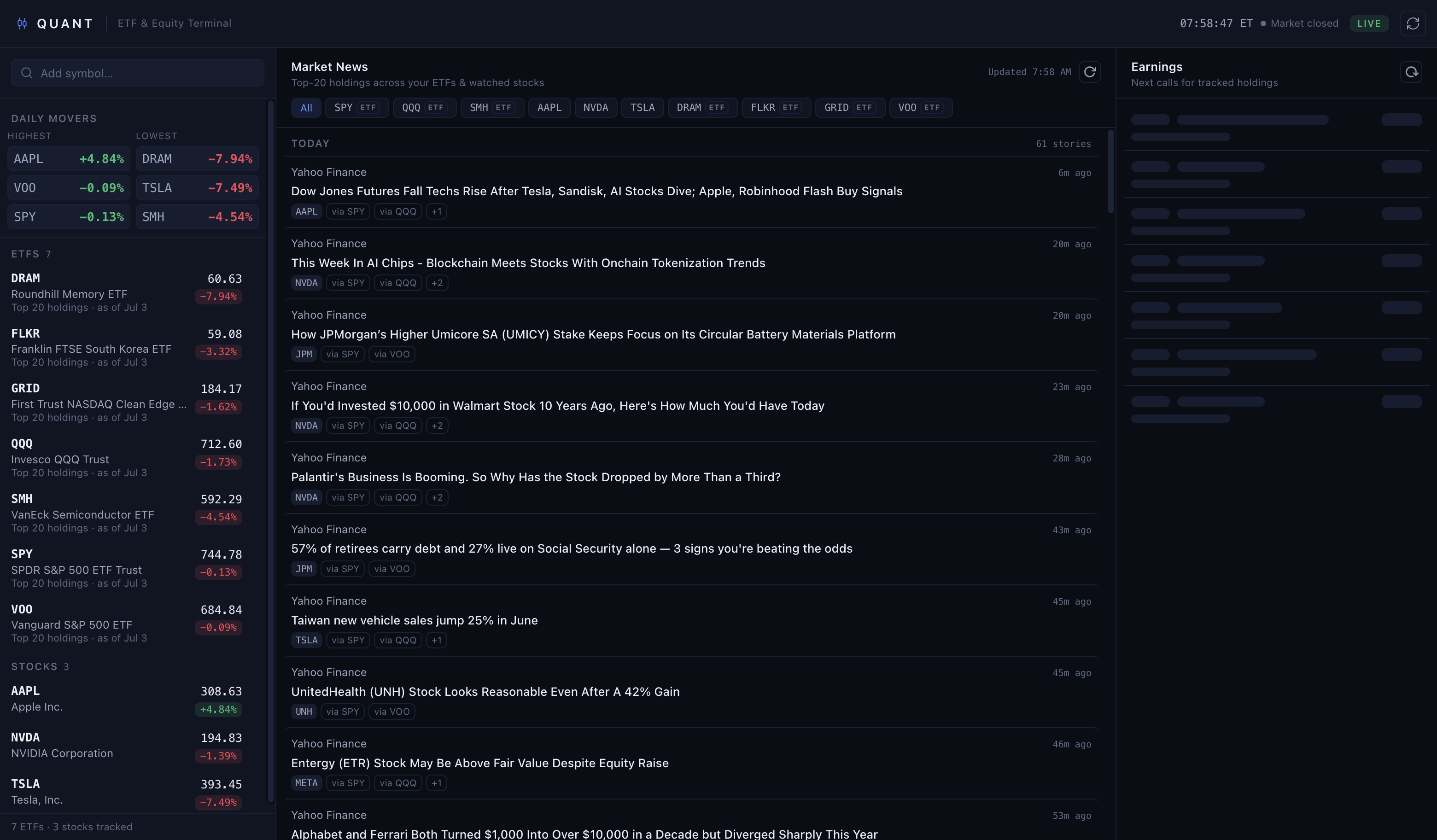Screen dimensions: 1437x840
Task: Click TSLA tag on Taiwan vehicle story
Action: 306,641
